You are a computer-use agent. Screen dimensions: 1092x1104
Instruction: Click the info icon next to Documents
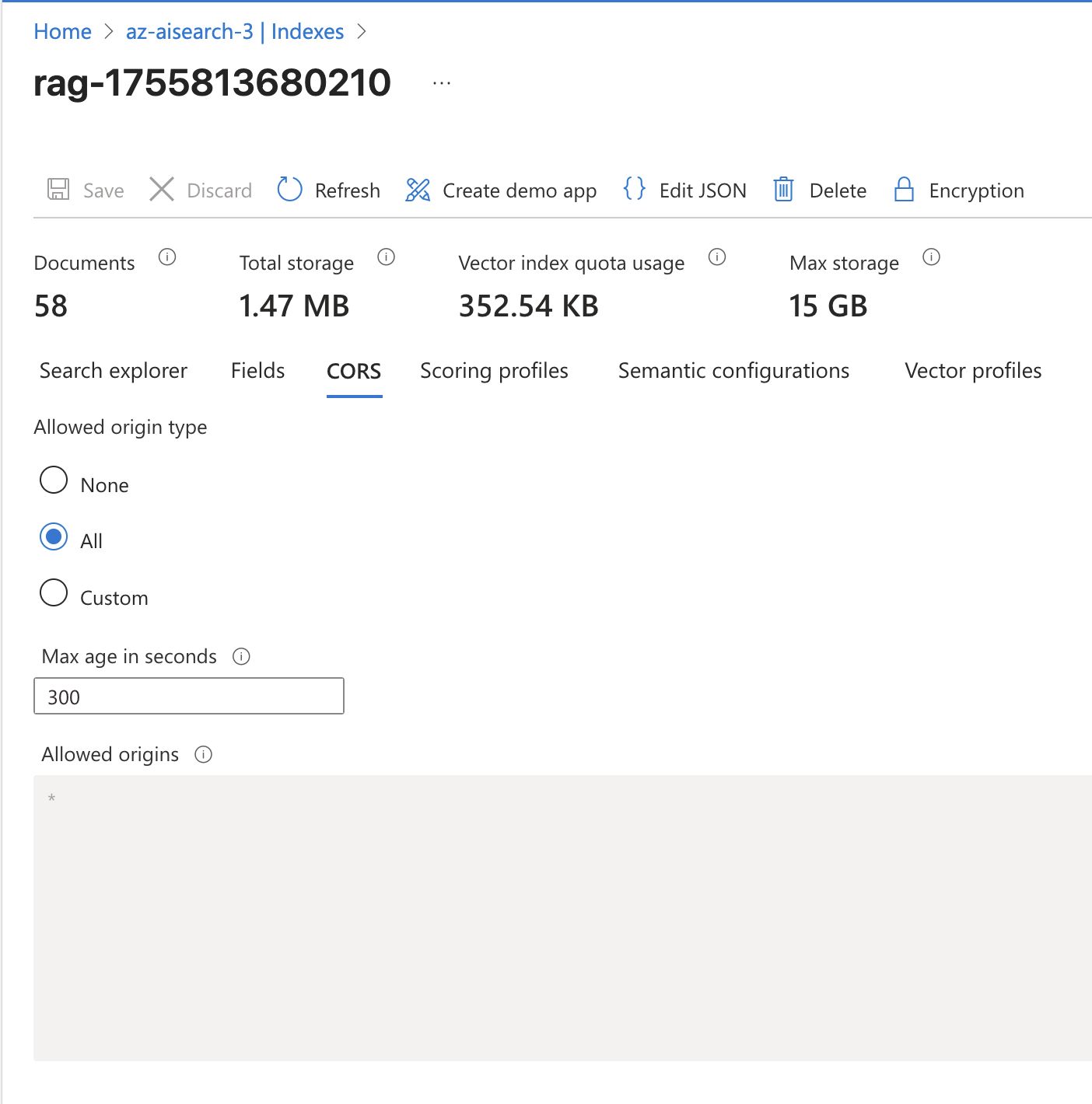click(x=167, y=257)
